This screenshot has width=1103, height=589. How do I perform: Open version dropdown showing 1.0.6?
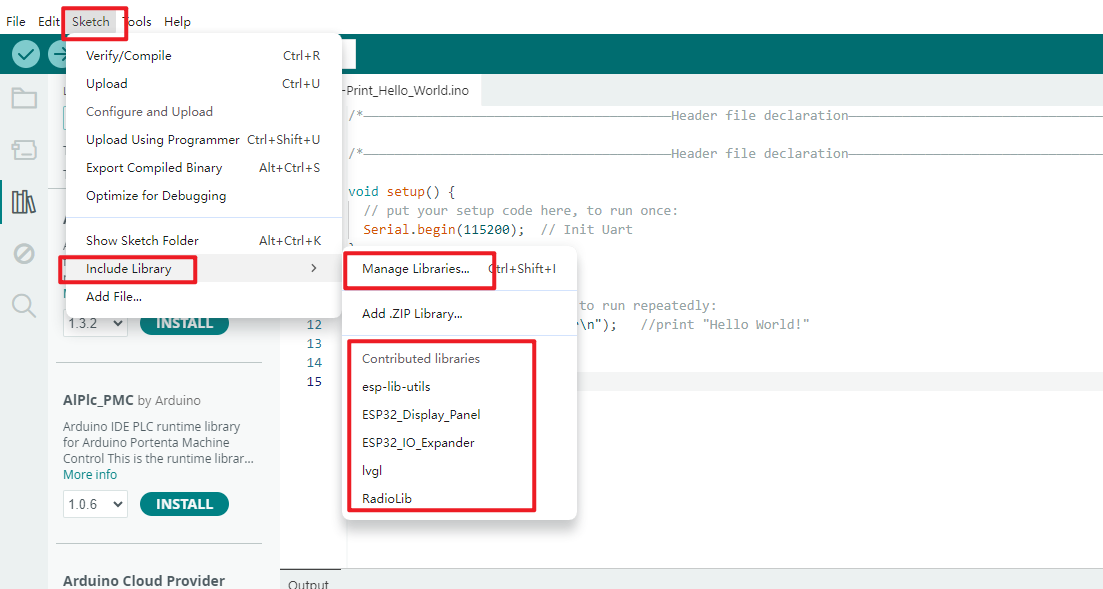point(95,504)
